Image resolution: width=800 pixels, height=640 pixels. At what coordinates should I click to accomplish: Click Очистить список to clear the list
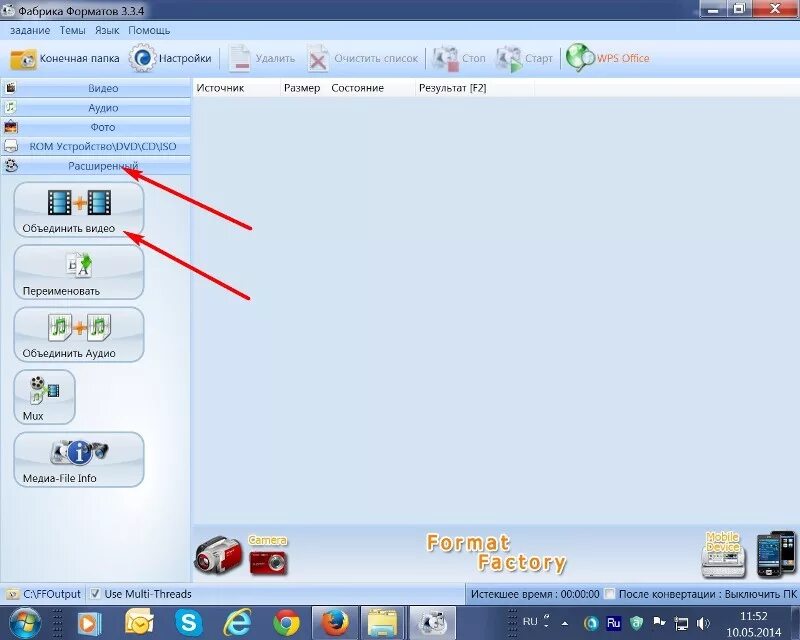tap(363, 59)
